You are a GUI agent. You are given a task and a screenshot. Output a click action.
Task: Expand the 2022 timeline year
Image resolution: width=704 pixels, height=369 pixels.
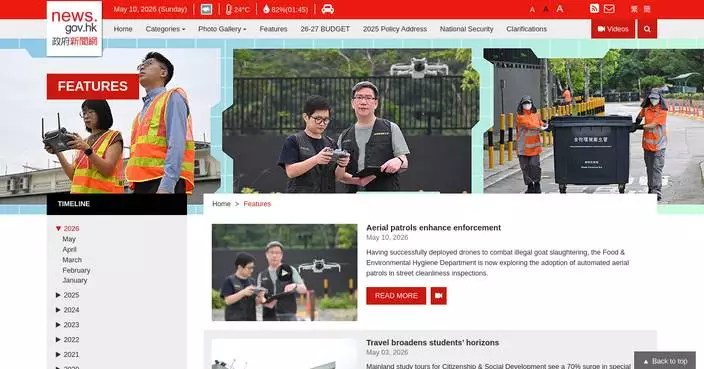pyautogui.click(x=67, y=339)
